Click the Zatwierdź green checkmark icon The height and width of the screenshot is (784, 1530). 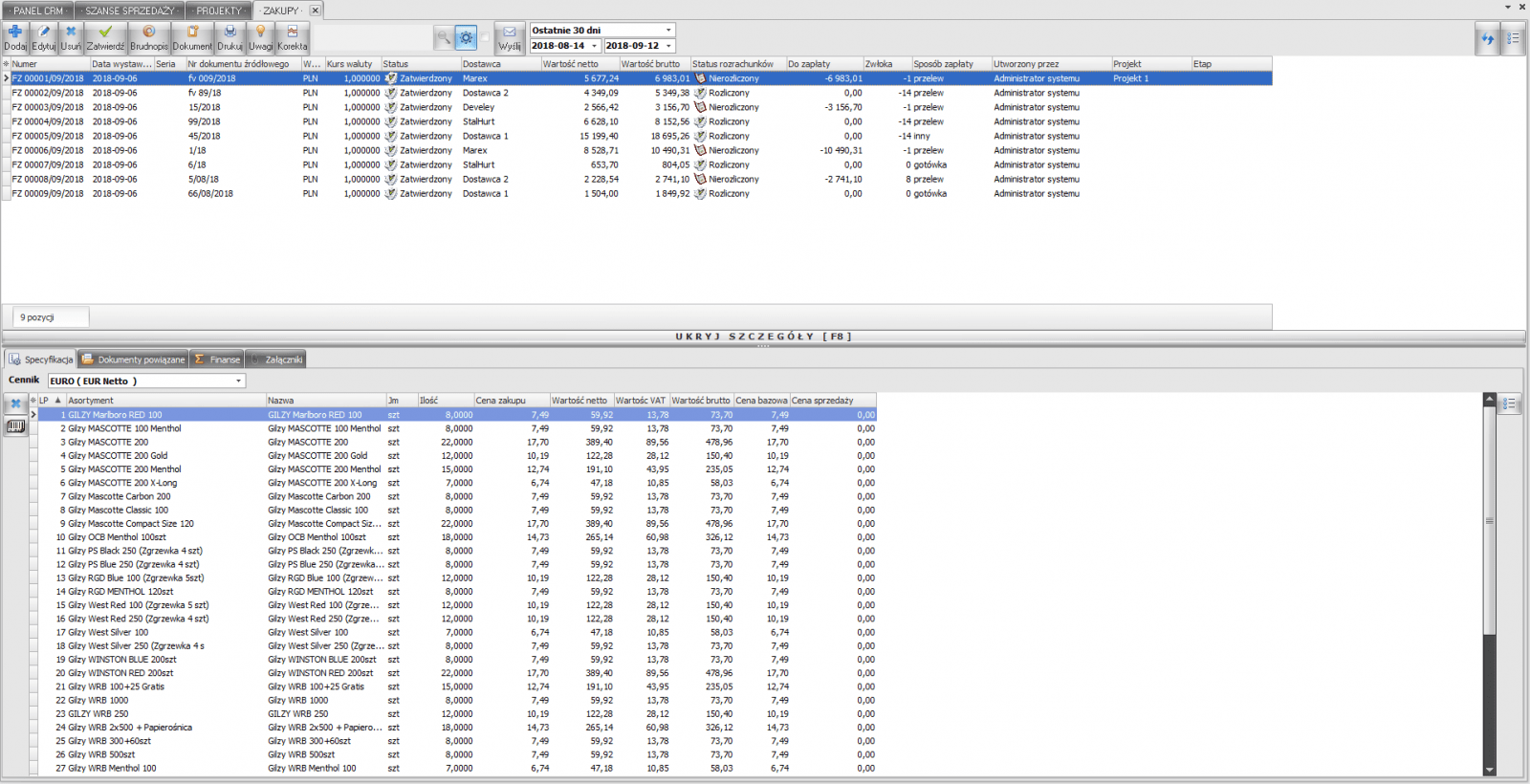tap(105, 37)
